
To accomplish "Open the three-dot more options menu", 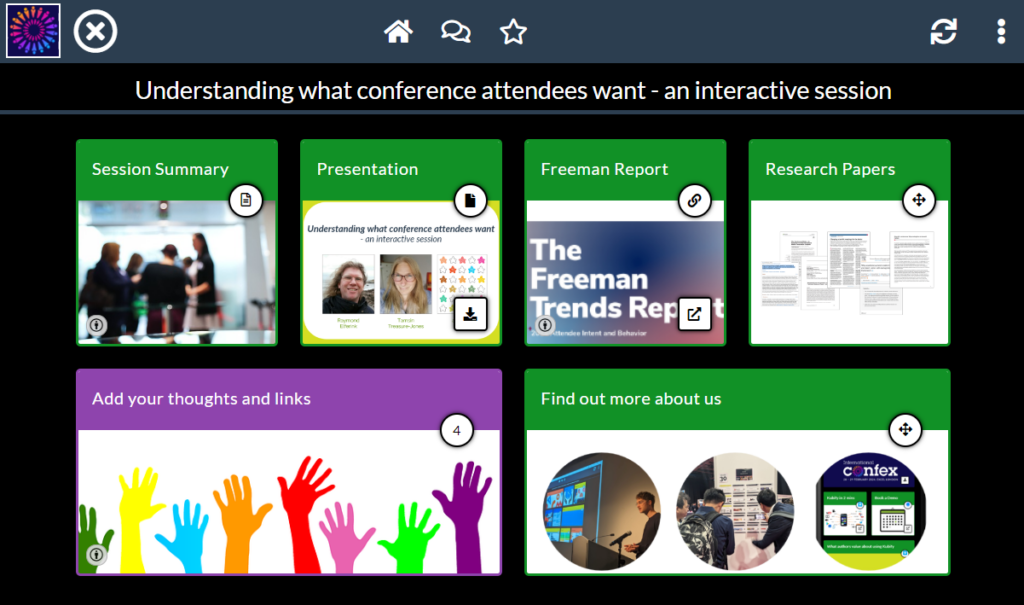I will (1001, 31).
